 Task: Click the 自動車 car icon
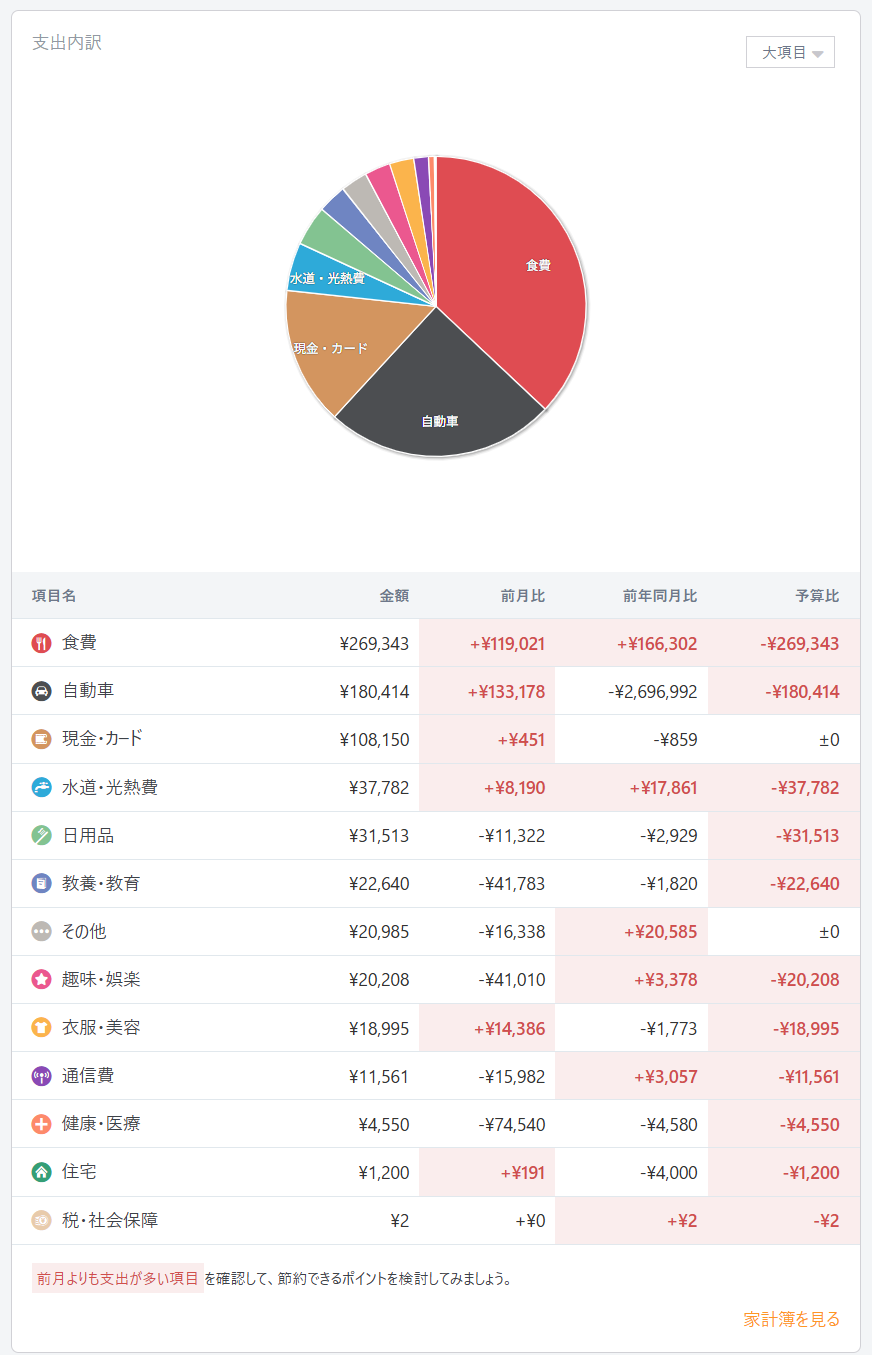(x=41, y=691)
